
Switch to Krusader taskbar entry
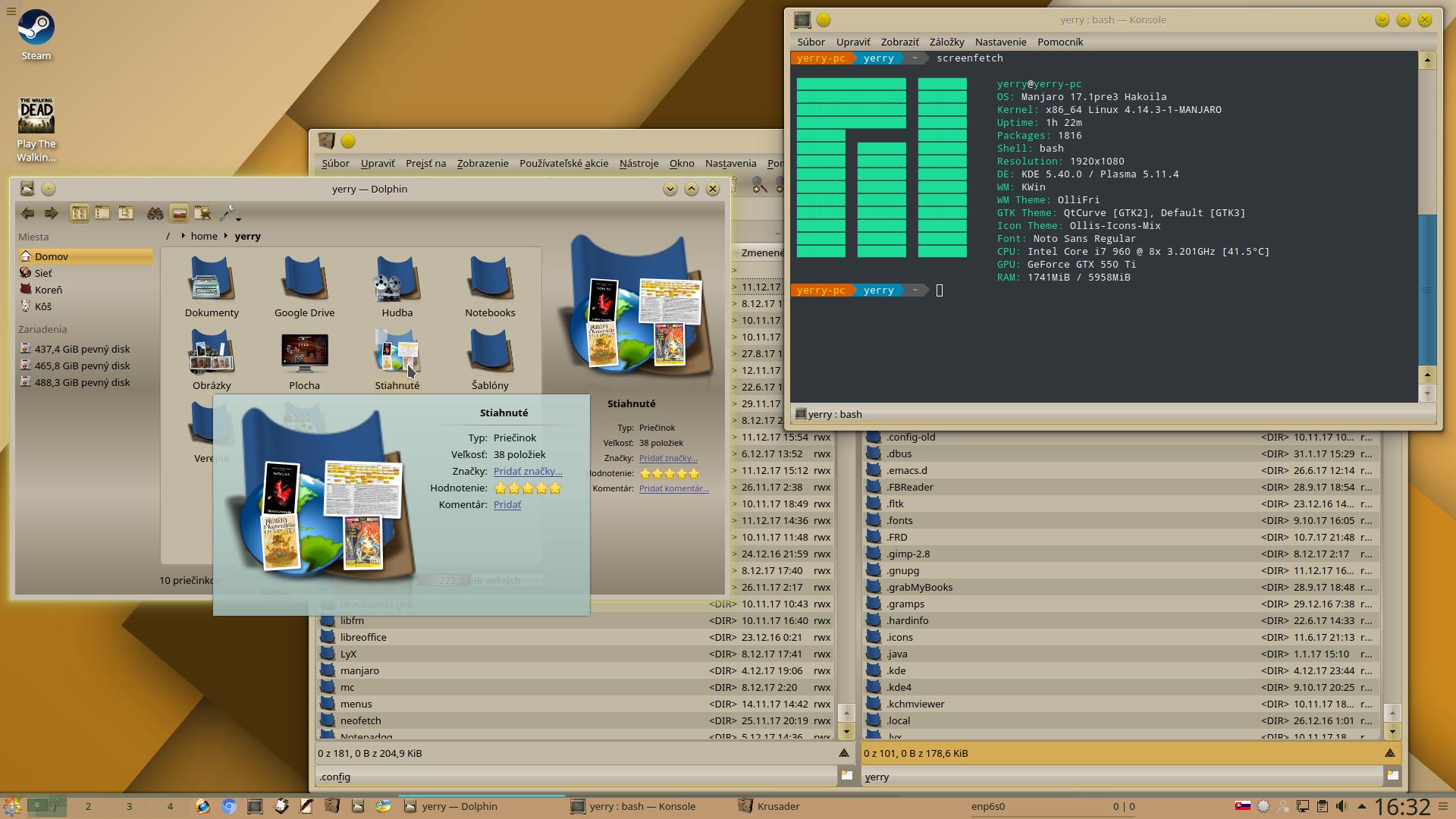point(770,806)
